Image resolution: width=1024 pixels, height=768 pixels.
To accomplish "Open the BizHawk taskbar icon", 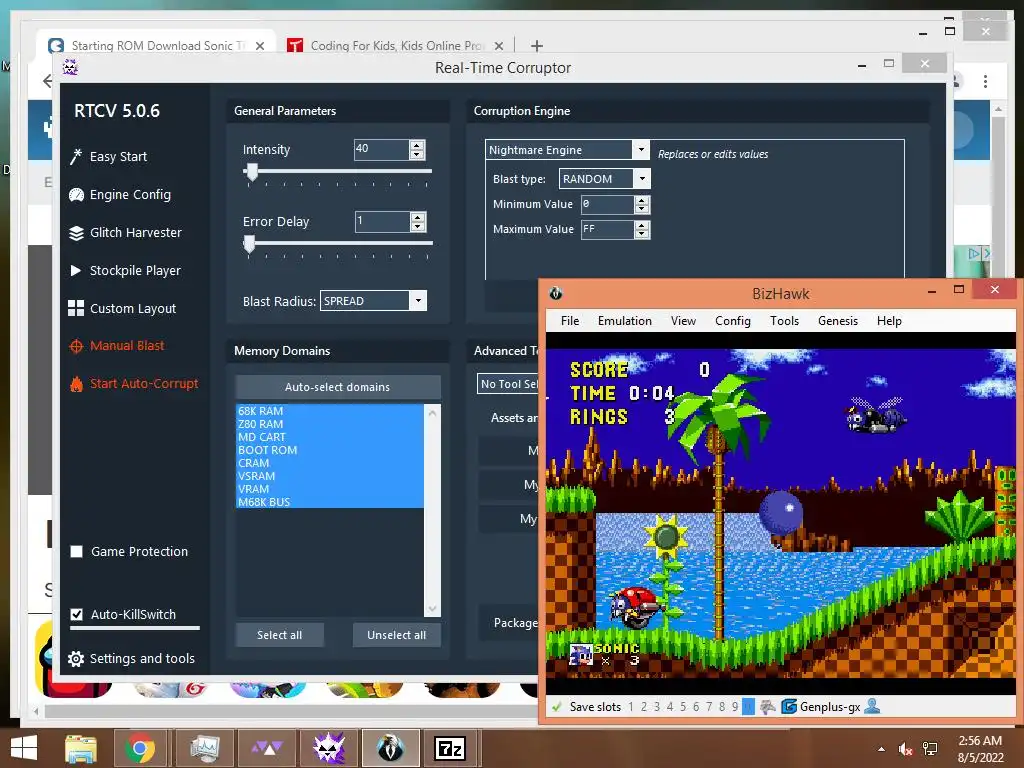I will tap(391, 748).
